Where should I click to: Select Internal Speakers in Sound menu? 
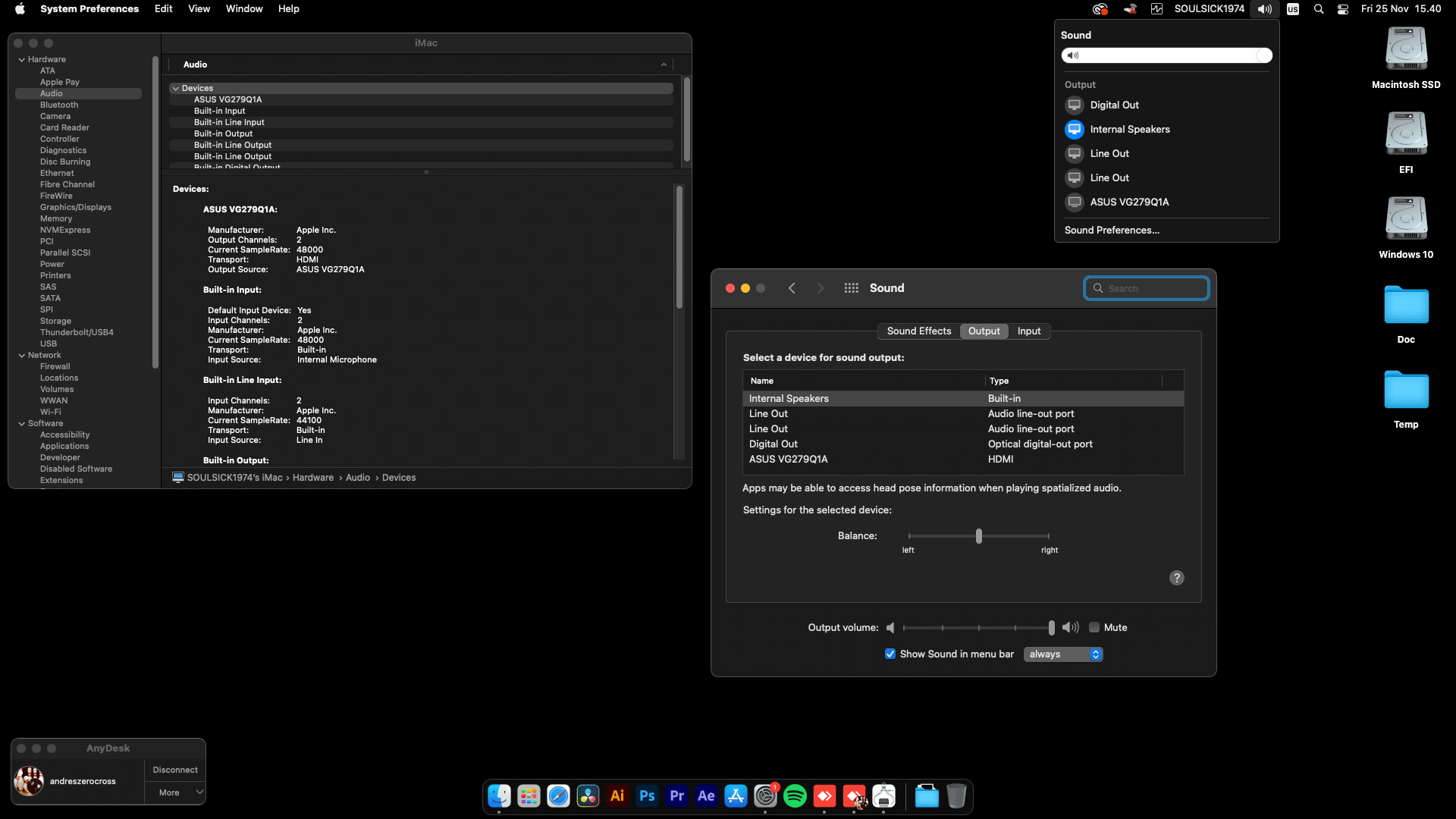tap(1166, 129)
